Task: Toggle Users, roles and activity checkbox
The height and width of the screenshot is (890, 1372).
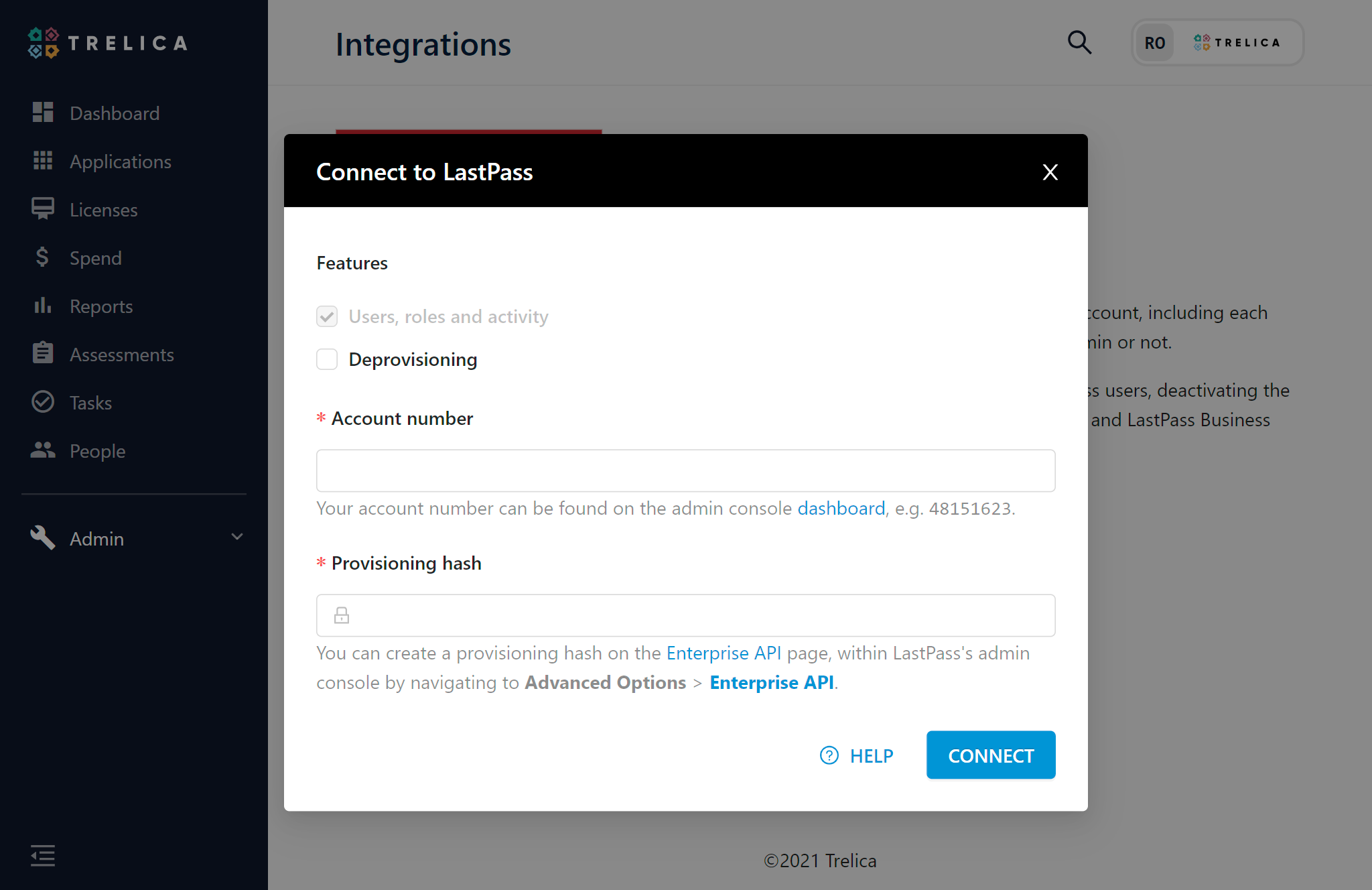Action: pos(327,316)
